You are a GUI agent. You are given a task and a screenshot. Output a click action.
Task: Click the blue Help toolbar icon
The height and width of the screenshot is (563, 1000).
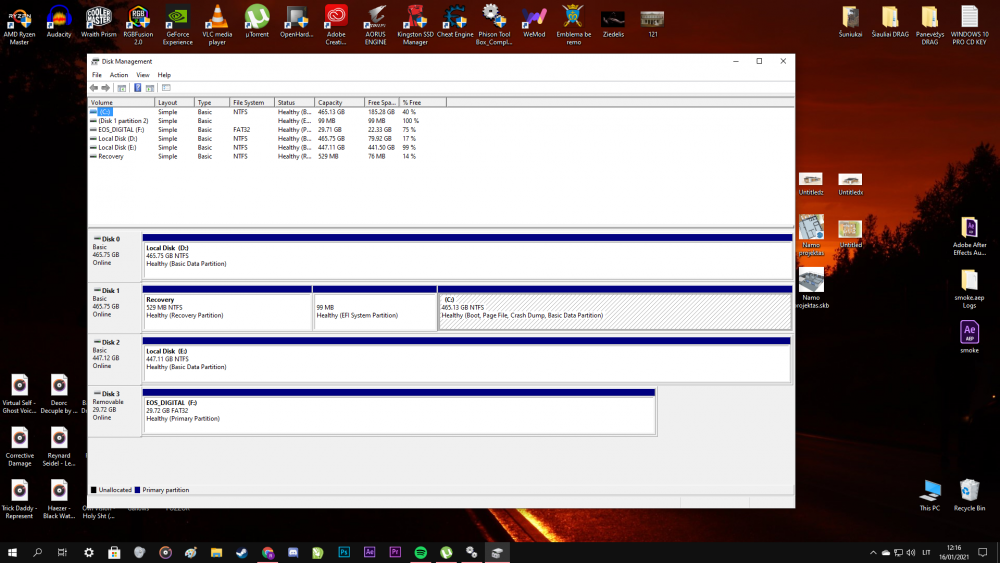coord(137,88)
